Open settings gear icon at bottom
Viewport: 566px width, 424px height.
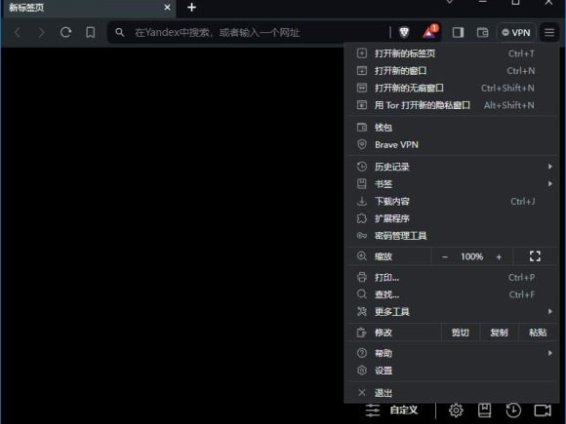456,410
